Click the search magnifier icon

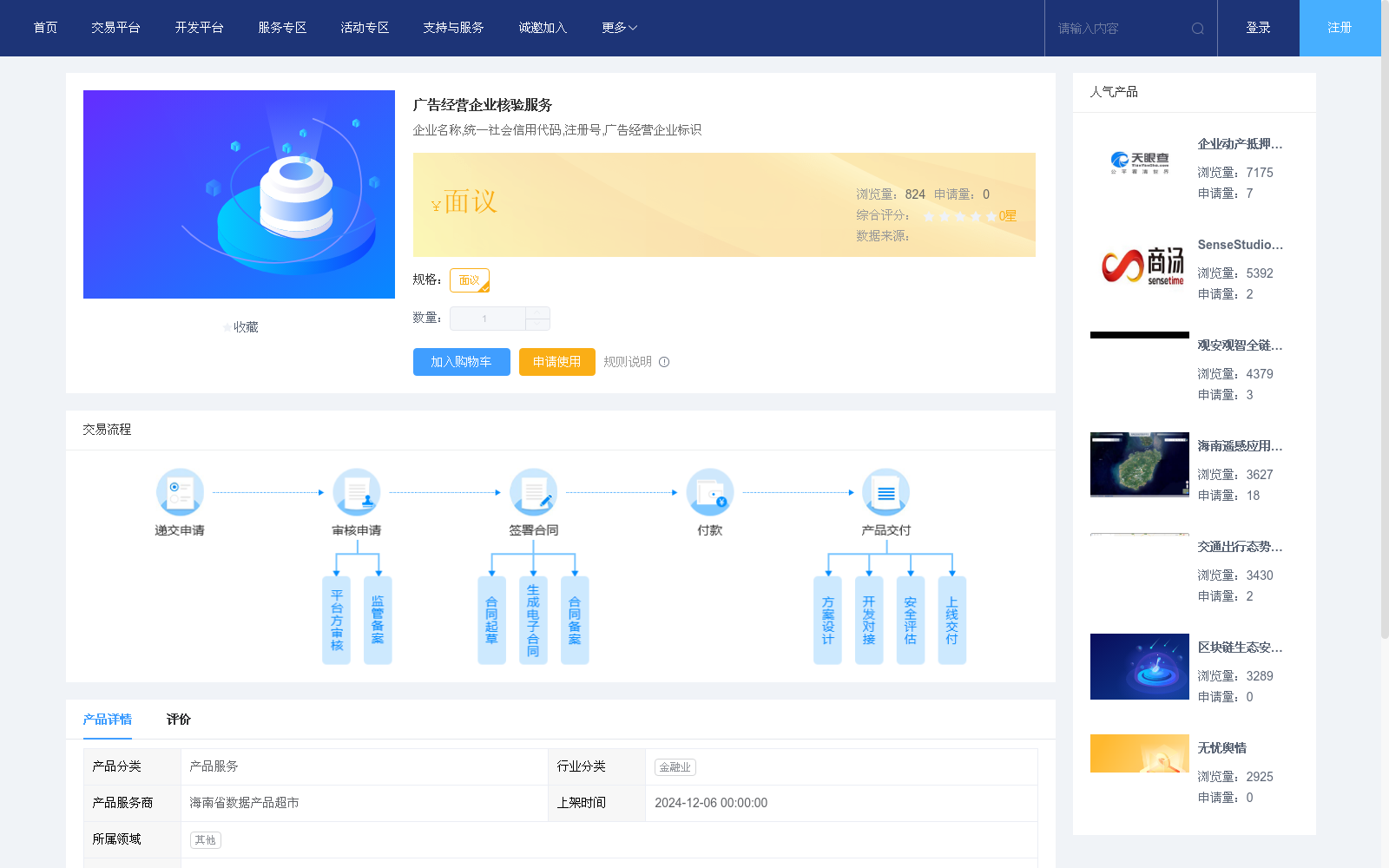(1197, 29)
